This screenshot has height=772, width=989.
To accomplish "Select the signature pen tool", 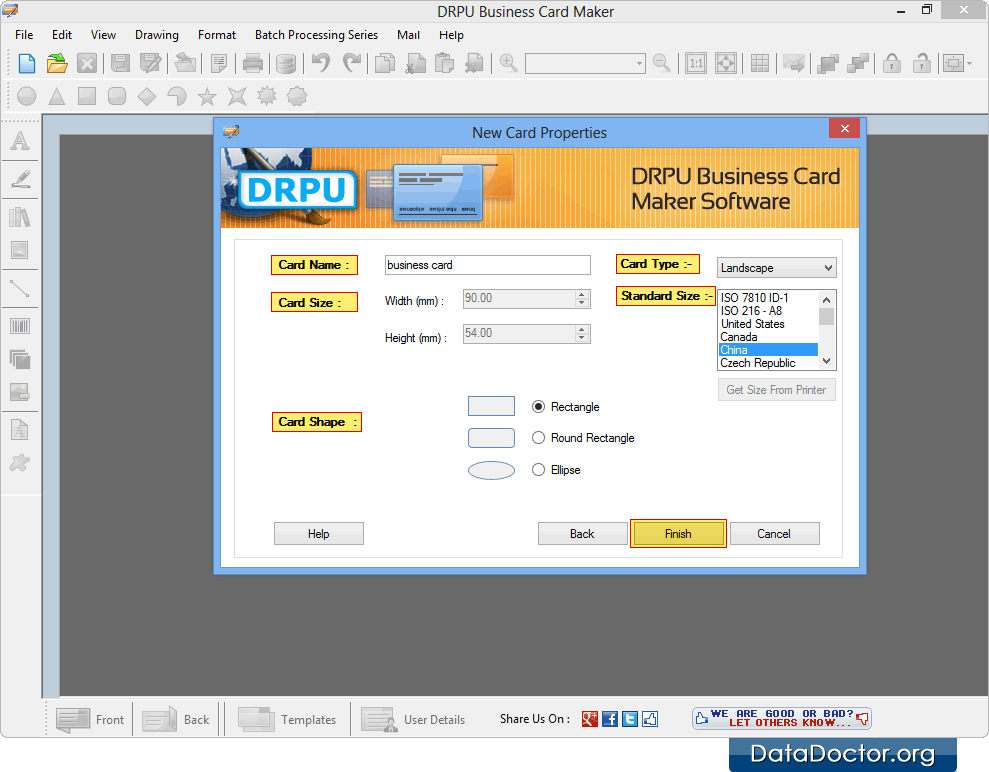I will click(20, 180).
